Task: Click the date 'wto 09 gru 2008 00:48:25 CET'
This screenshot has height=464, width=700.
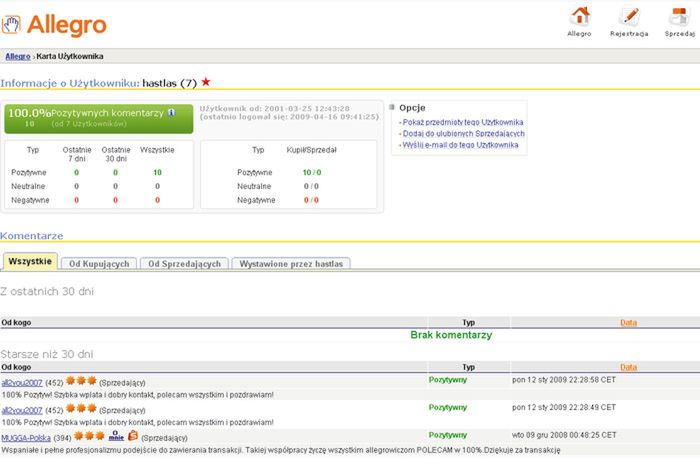Action: pyautogui.click(x=564, y=435)
